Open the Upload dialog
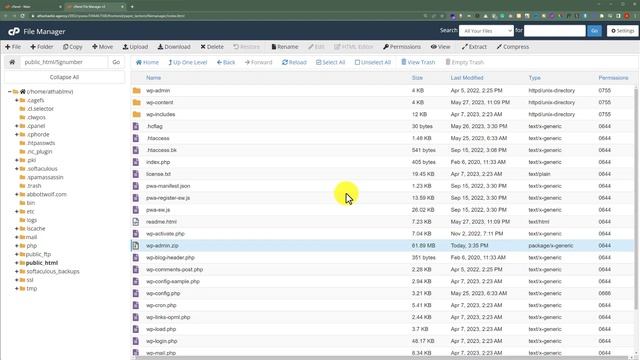The width and height of the screenshot is (640, 360). [x=136, y=47]
